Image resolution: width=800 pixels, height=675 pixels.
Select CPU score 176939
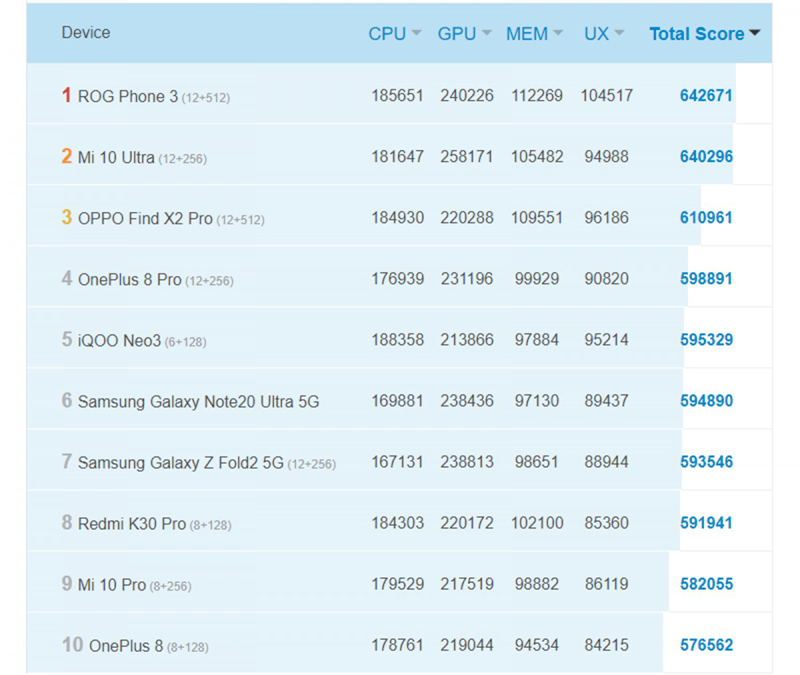397,279
